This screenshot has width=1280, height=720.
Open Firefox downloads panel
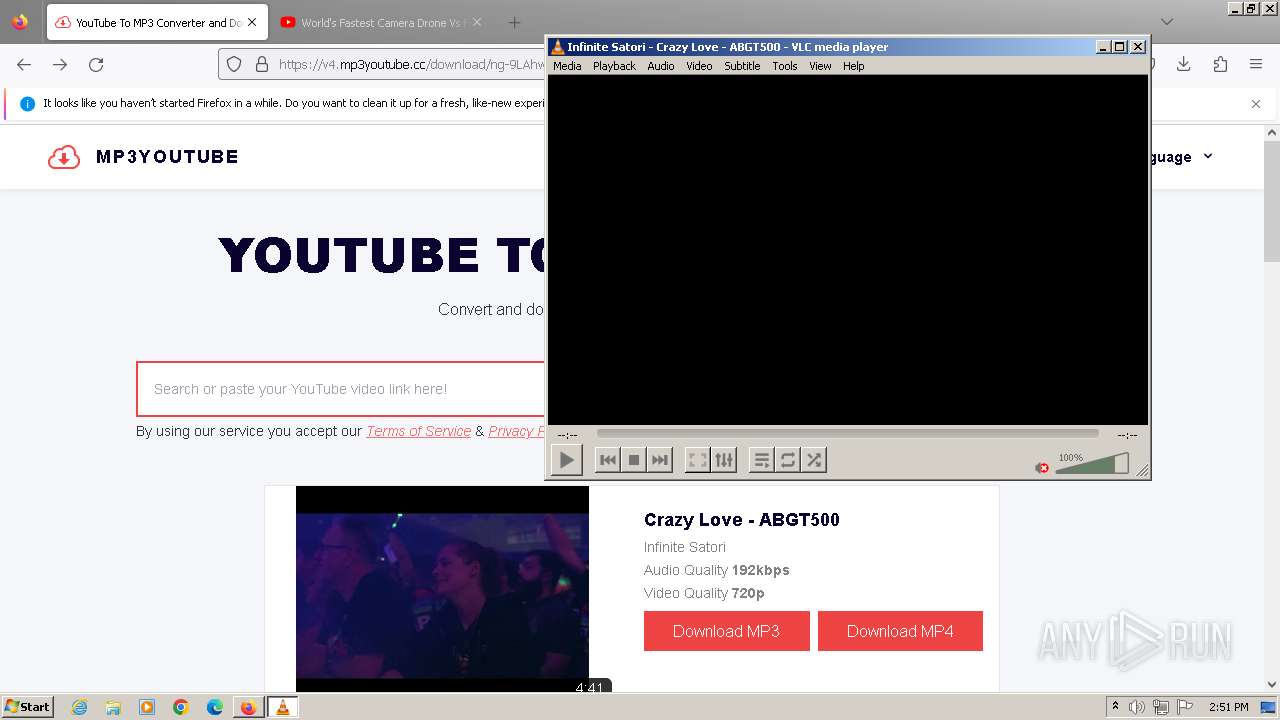pos(1183,64)
